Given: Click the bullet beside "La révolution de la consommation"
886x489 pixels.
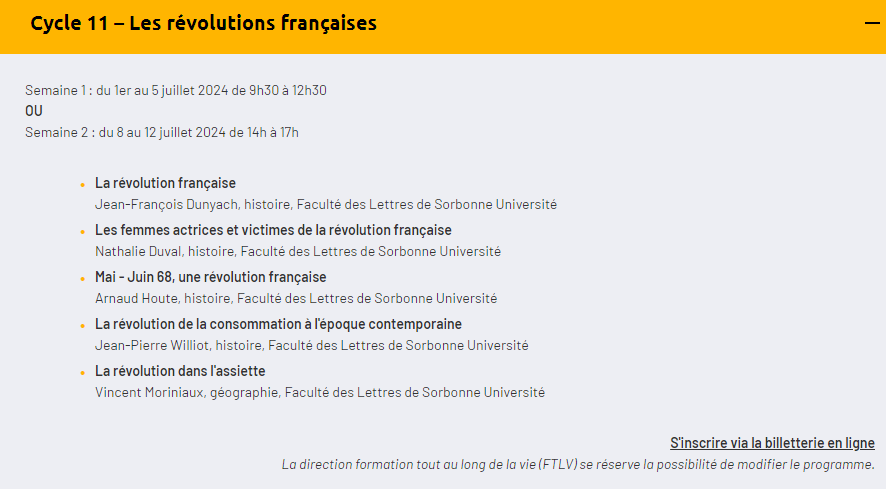Looking at the screenshot, I should 82,326.
